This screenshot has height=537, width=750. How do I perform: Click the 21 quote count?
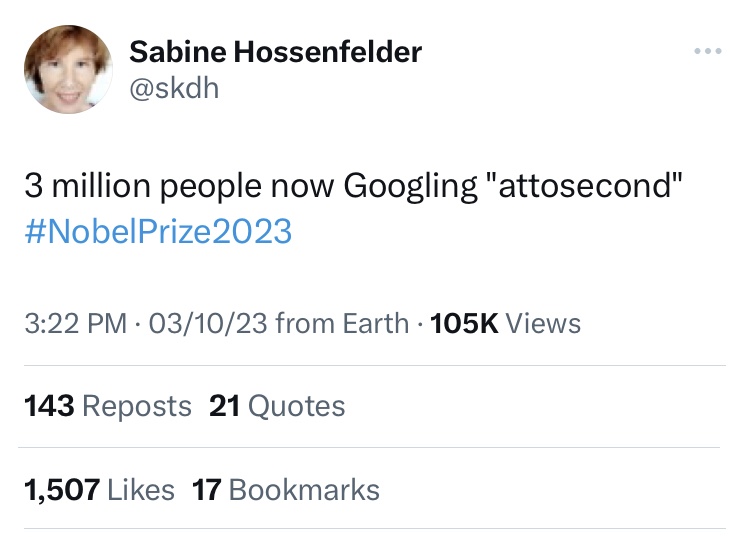[225, 405]
